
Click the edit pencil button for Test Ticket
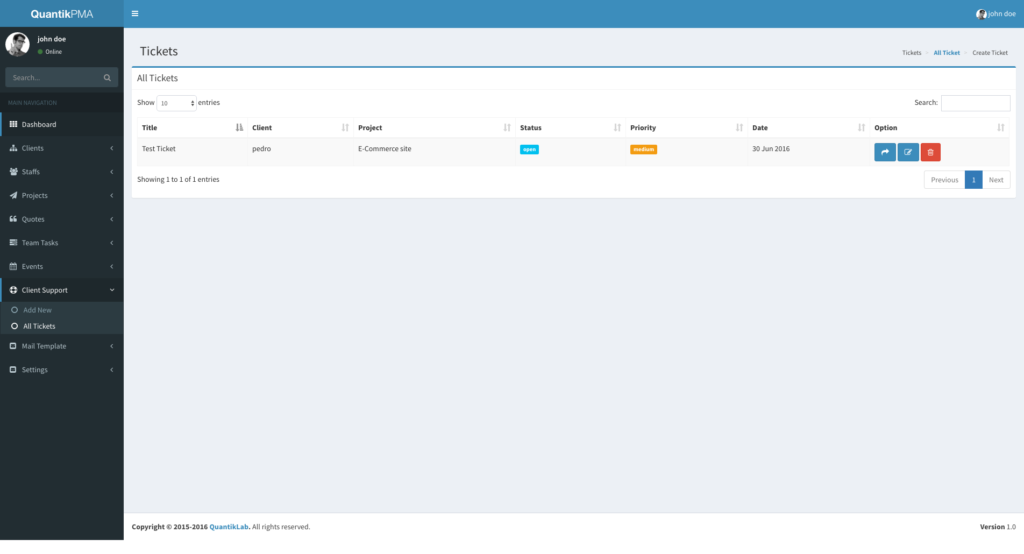908,152
